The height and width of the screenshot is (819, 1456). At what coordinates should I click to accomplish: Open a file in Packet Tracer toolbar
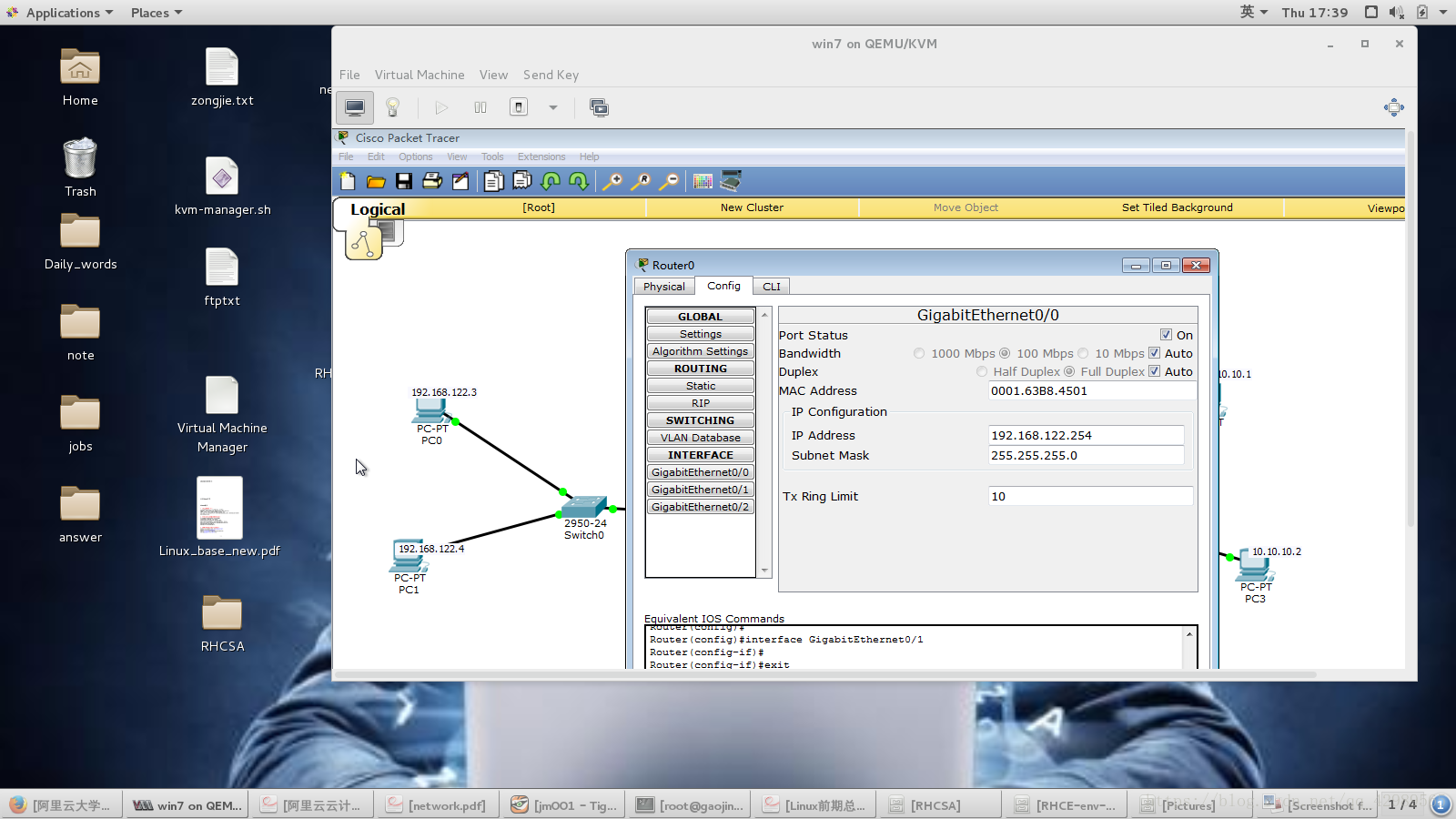tap(376, 181)
